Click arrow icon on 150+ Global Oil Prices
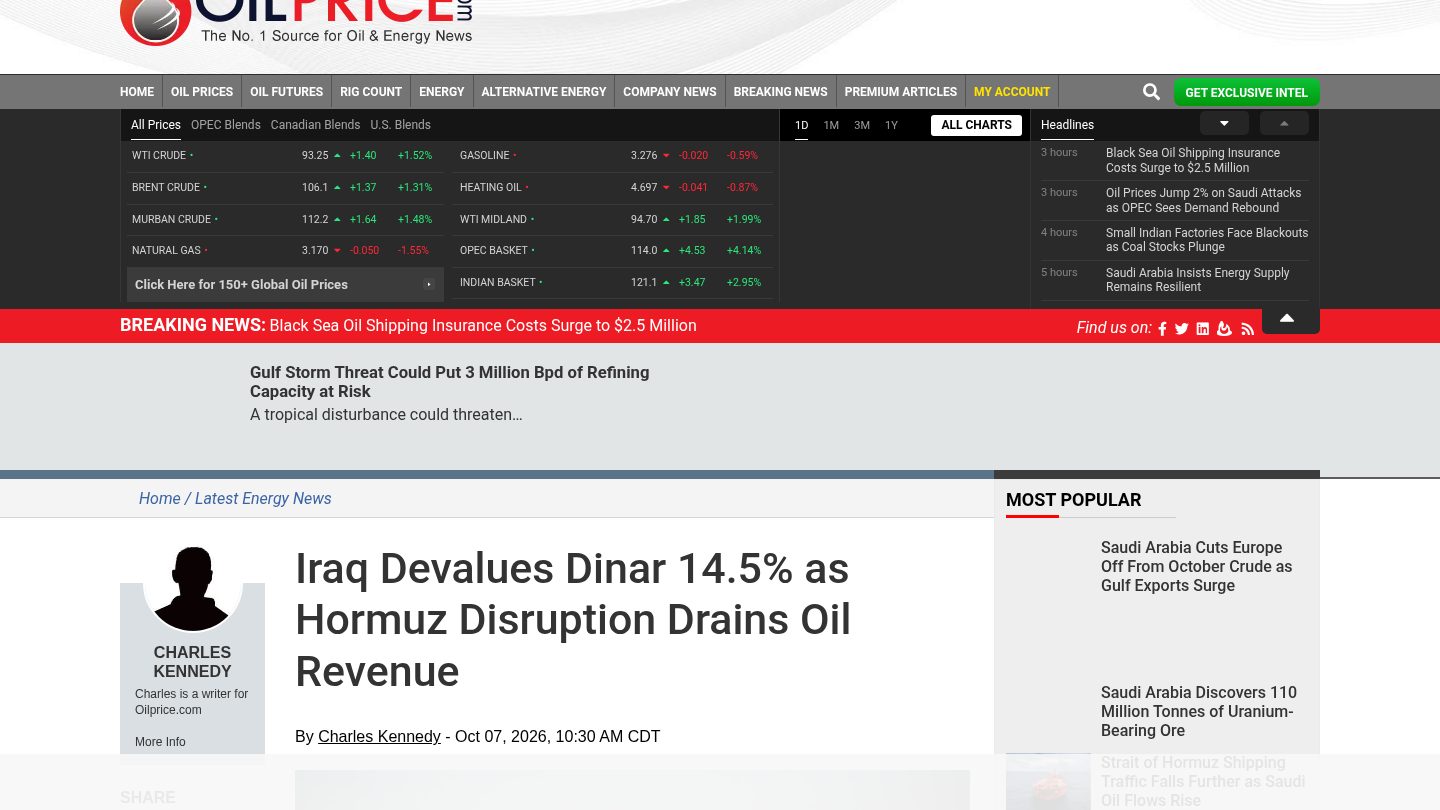Image resolution: width=1440 pixels, height=810 pixels. 429,285
